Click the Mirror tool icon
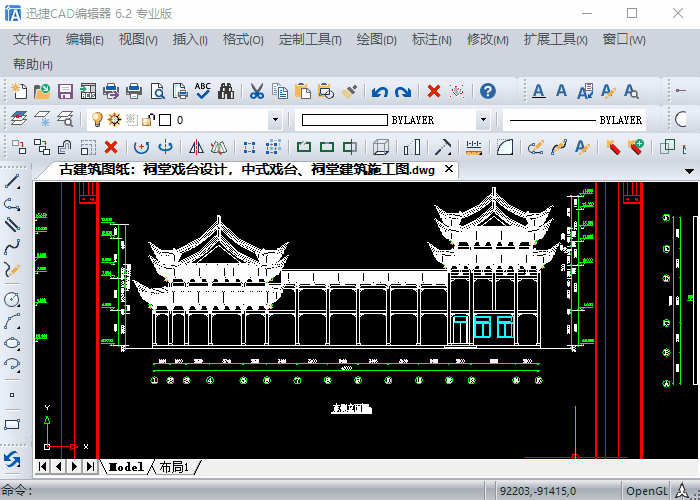Screen dimensions: 700x500 (196, 147)
